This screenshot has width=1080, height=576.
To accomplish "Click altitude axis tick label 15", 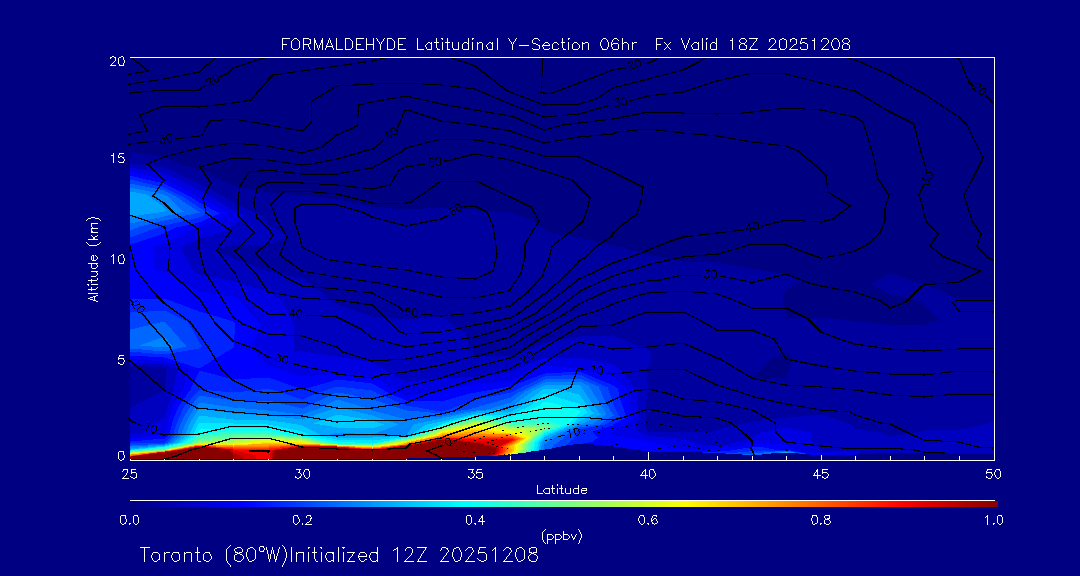I will point(117,158).
